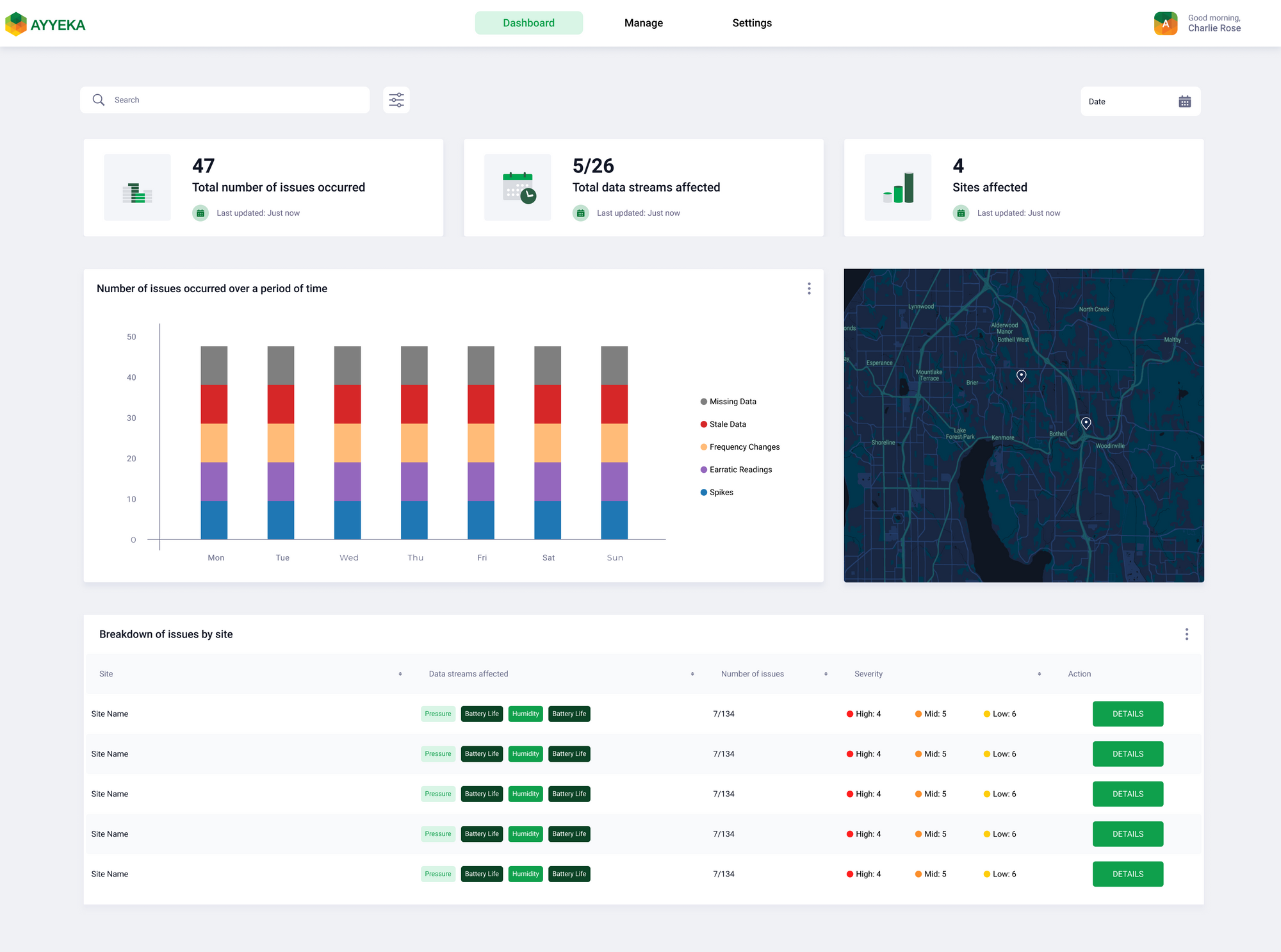Open the Settings tab

pos(752,23)
